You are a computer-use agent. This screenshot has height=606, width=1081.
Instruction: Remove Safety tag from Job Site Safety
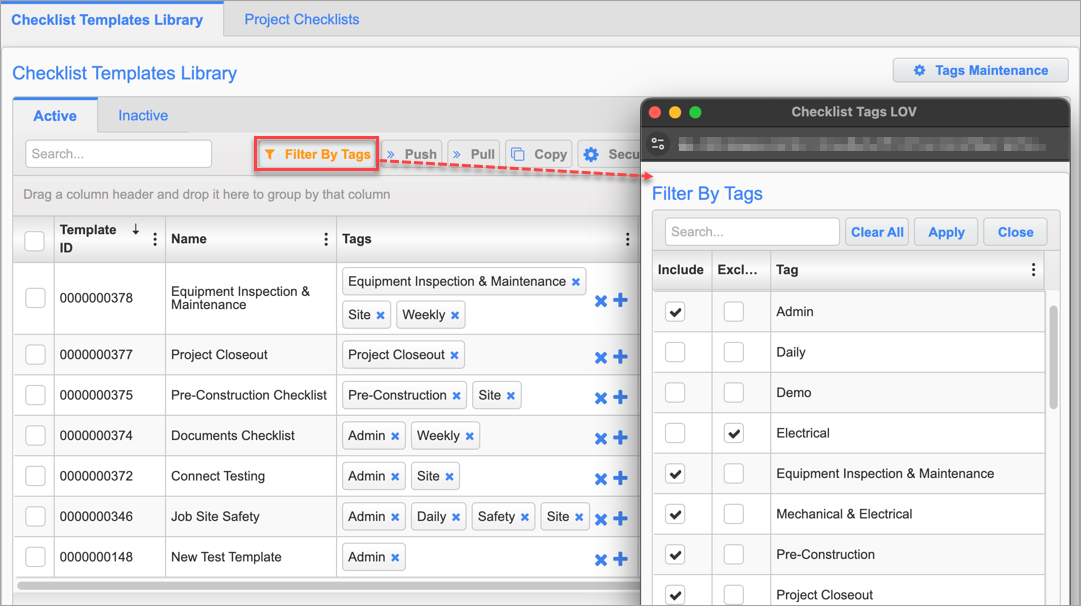tap(525, 517)
